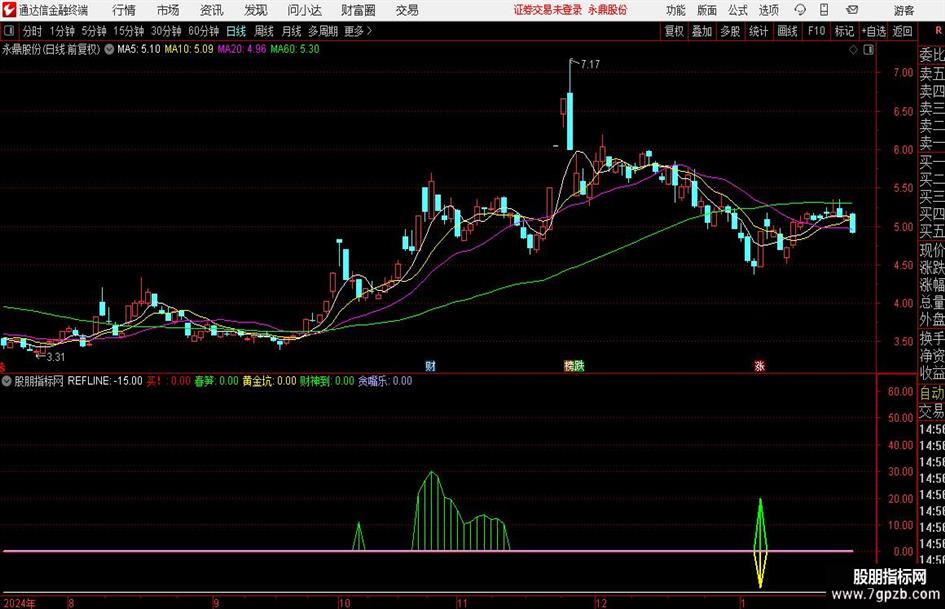Viewport: 945px width, 609px height.
Task: Click the 贪嘴乐: 0.00 indicator value
Action: pos(385,381)
